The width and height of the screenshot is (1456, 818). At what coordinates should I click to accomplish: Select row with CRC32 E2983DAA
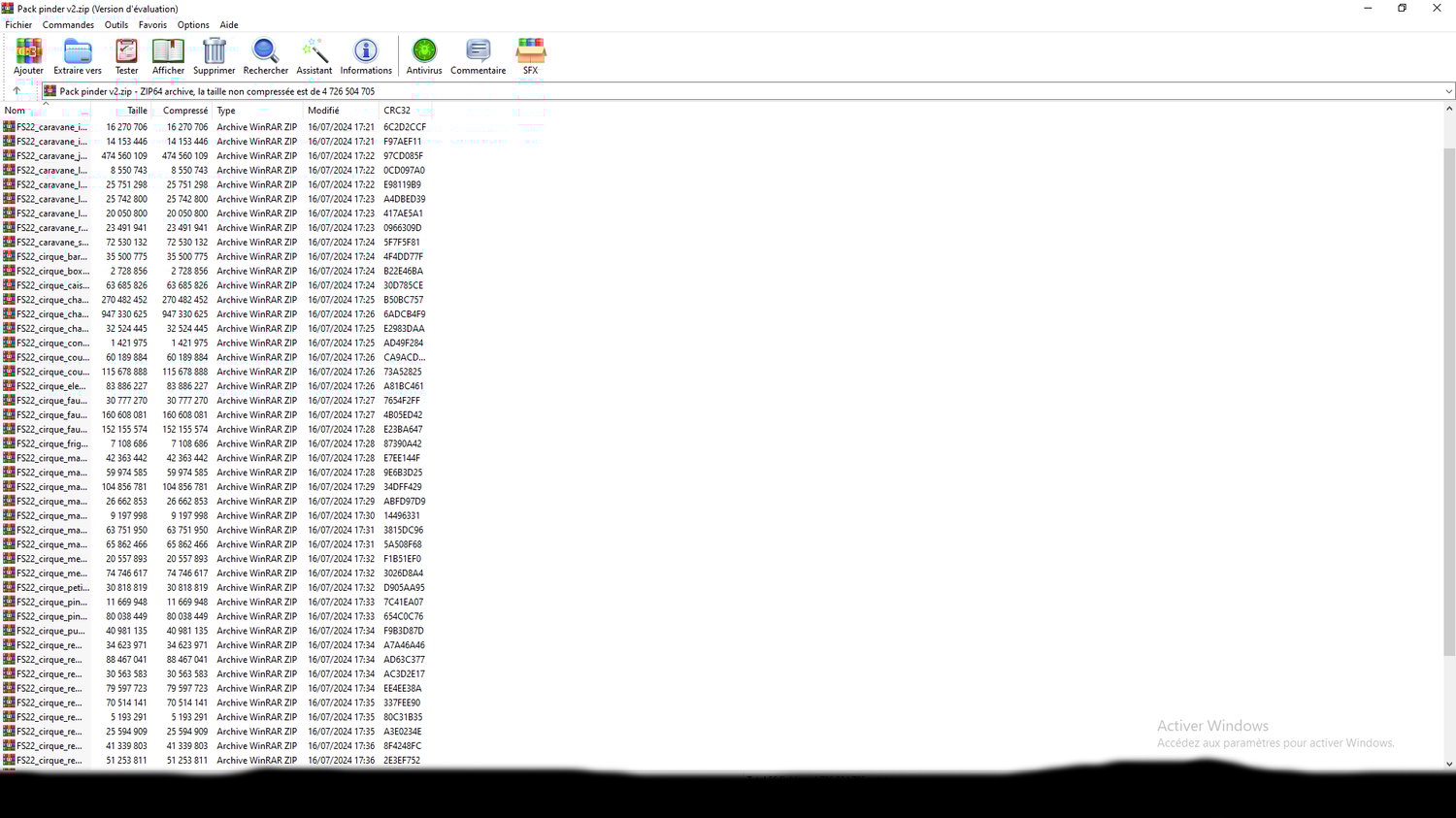(214, 329)
